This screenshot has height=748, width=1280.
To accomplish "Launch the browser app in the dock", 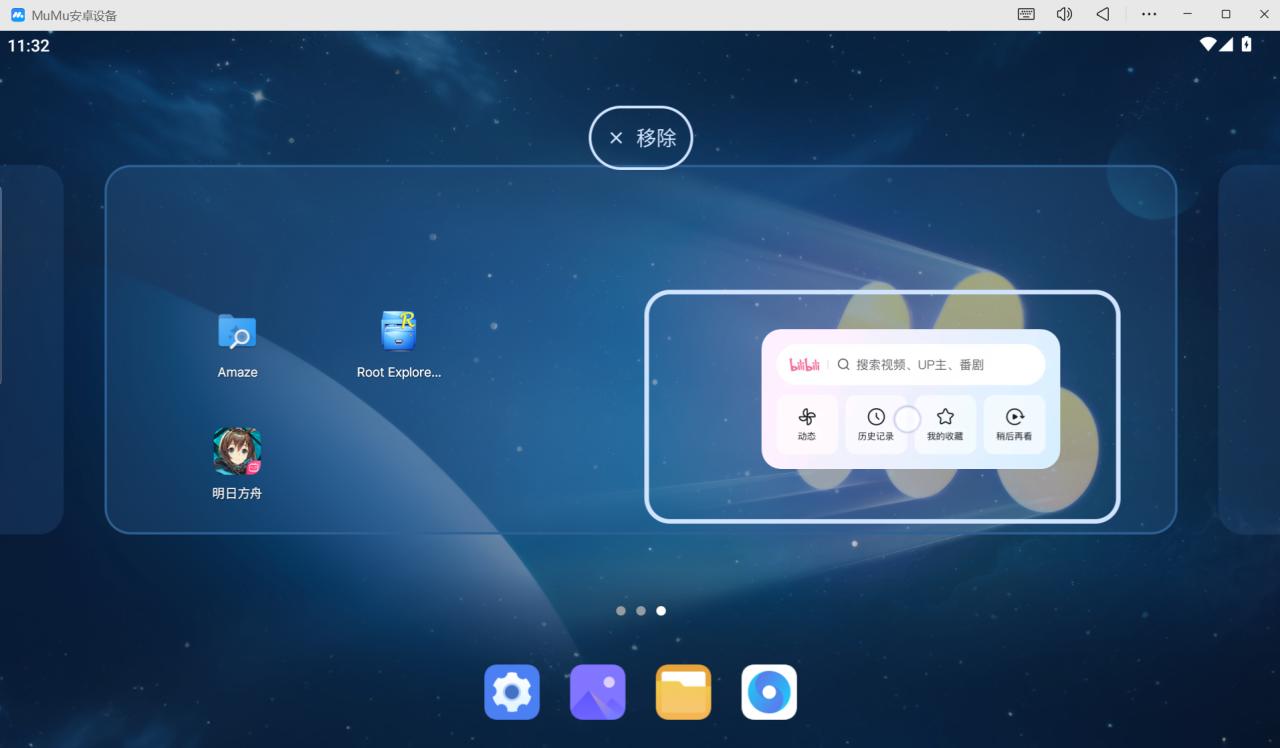I will (x=769, y=692).
